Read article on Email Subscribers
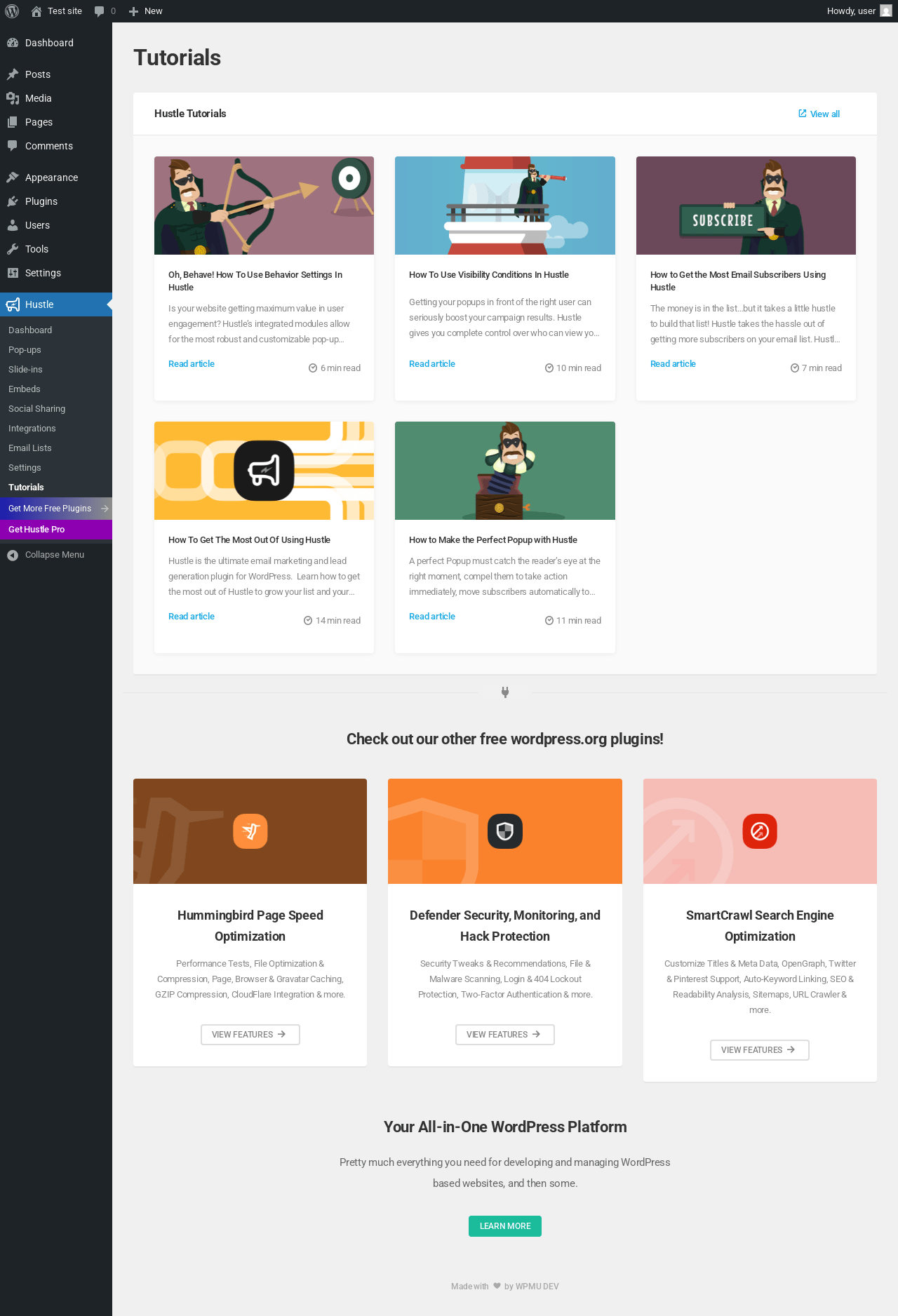This screenshot has width=898, height=1316. (673, 364)
